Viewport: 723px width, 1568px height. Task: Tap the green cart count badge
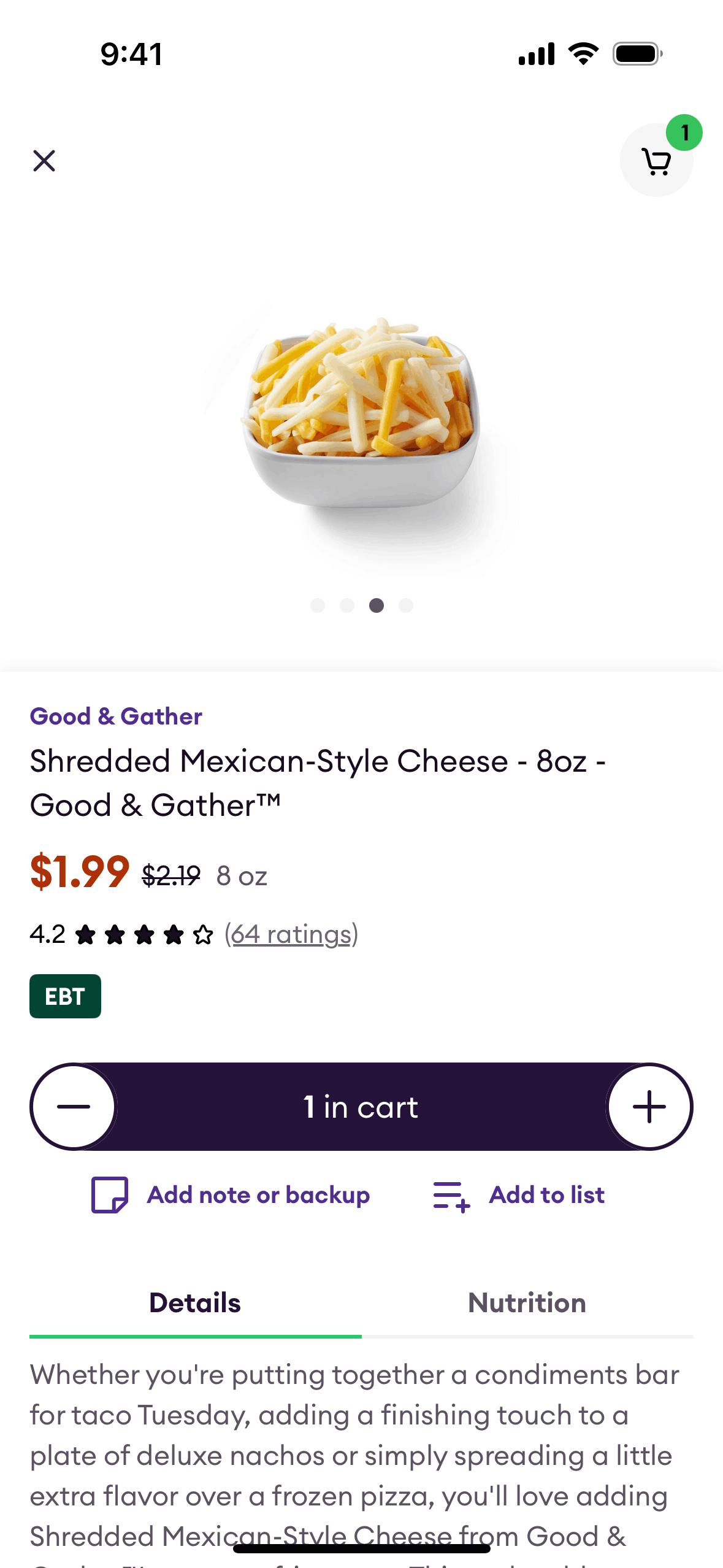click(x=684, y=133)
